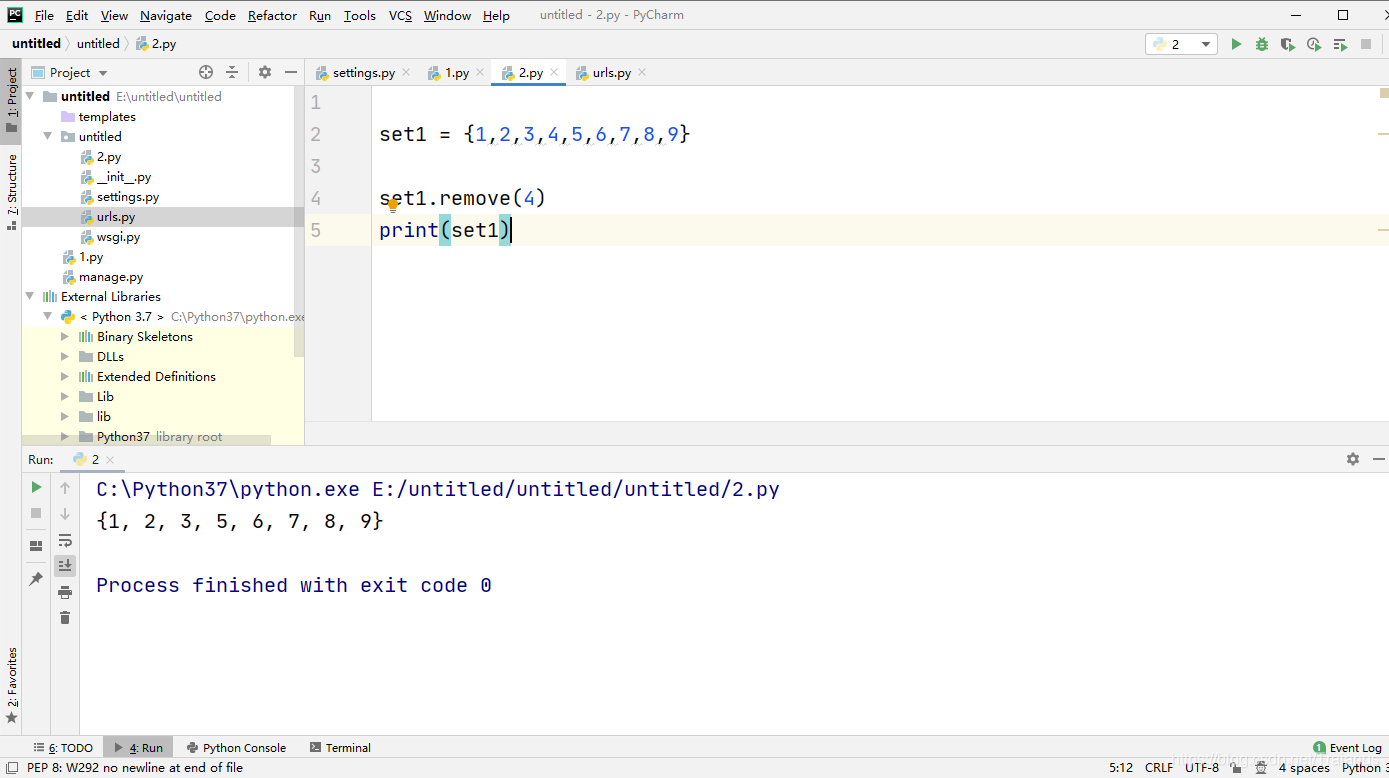Open the Refactor menu
Viewport: 1389px width, 778px height.
coord(272,15)
